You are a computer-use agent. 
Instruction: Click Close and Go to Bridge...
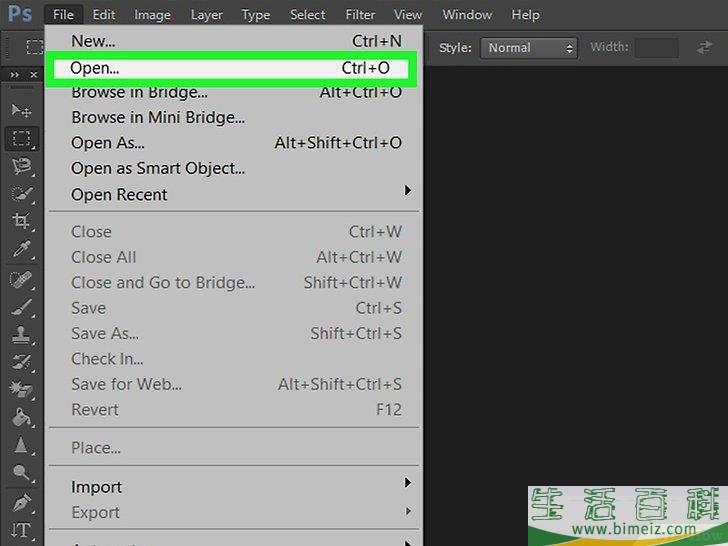coord(236,282)
